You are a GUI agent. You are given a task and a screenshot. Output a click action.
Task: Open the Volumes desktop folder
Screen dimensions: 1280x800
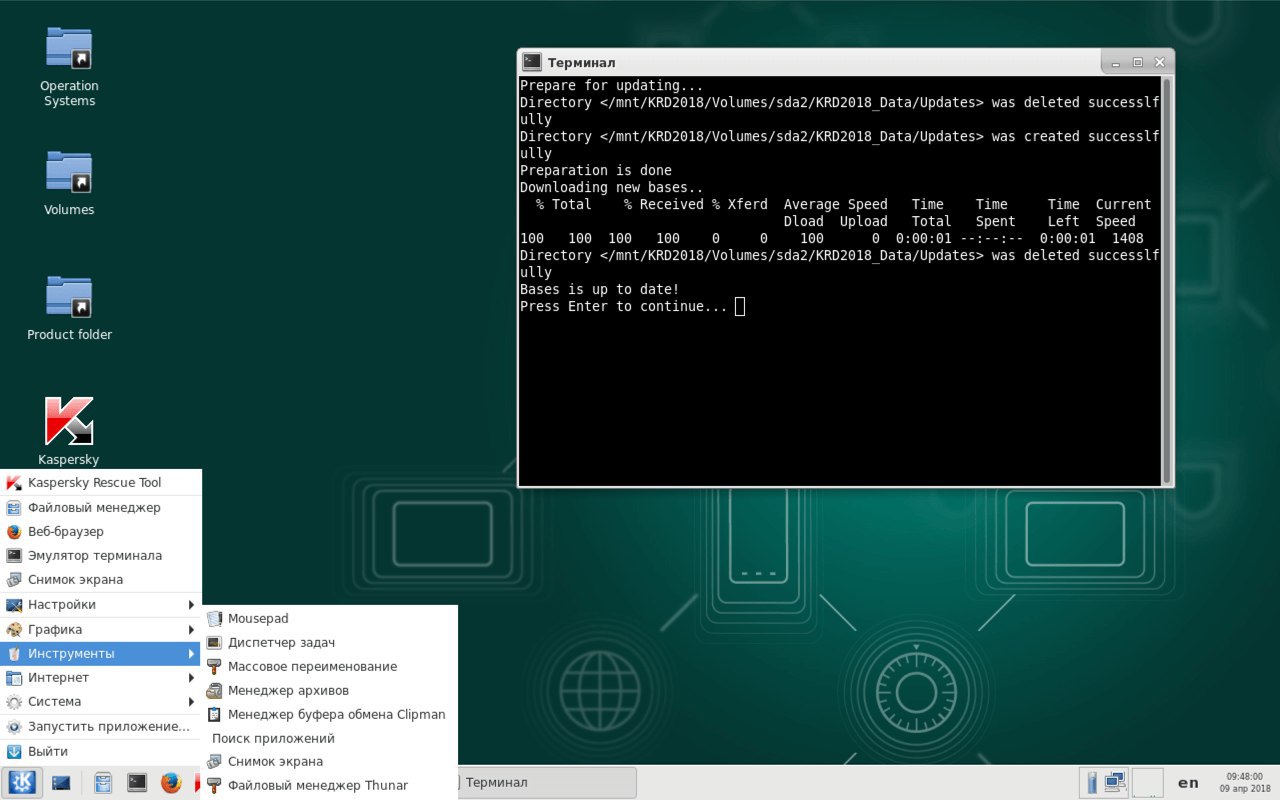[69, 183]
